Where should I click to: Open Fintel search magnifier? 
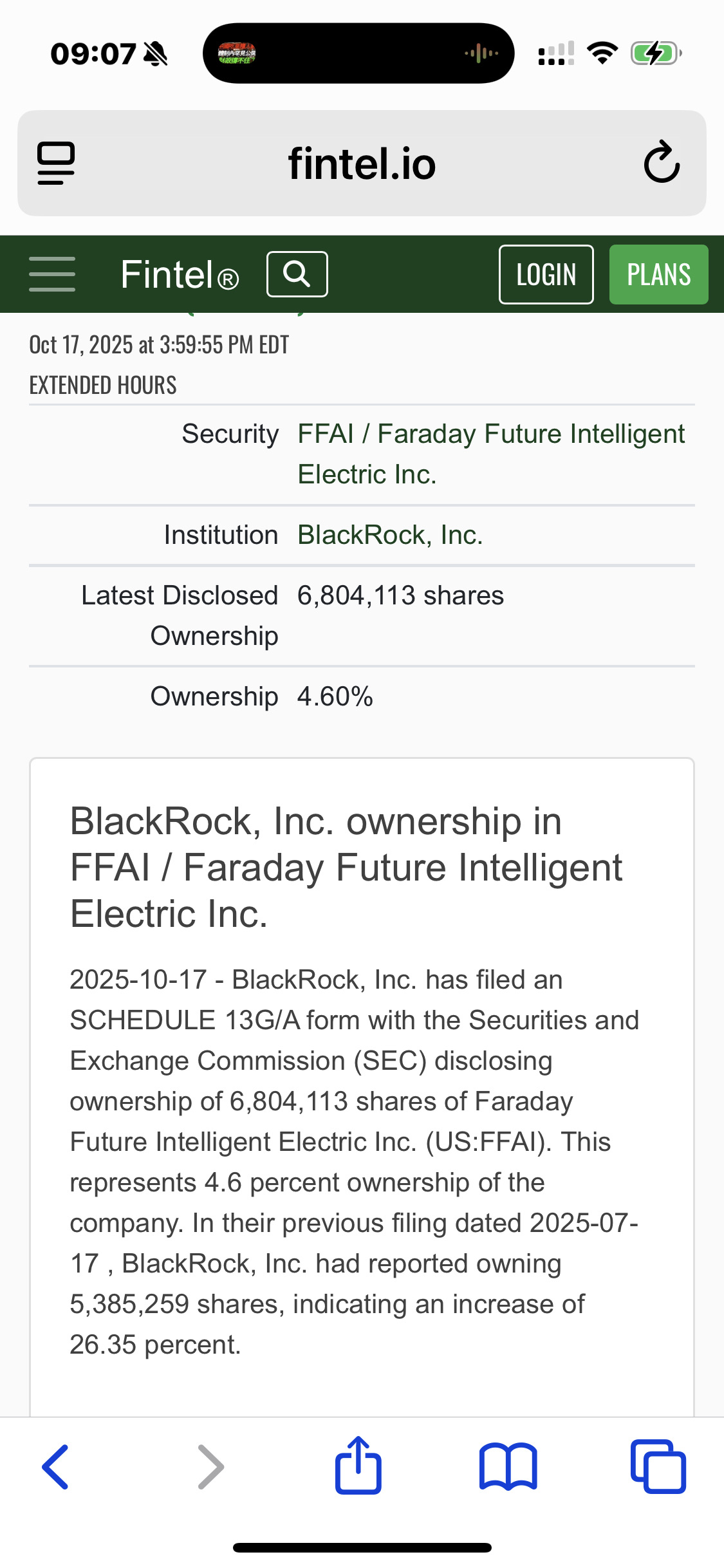pyautogui.click(x=297, y=274)
